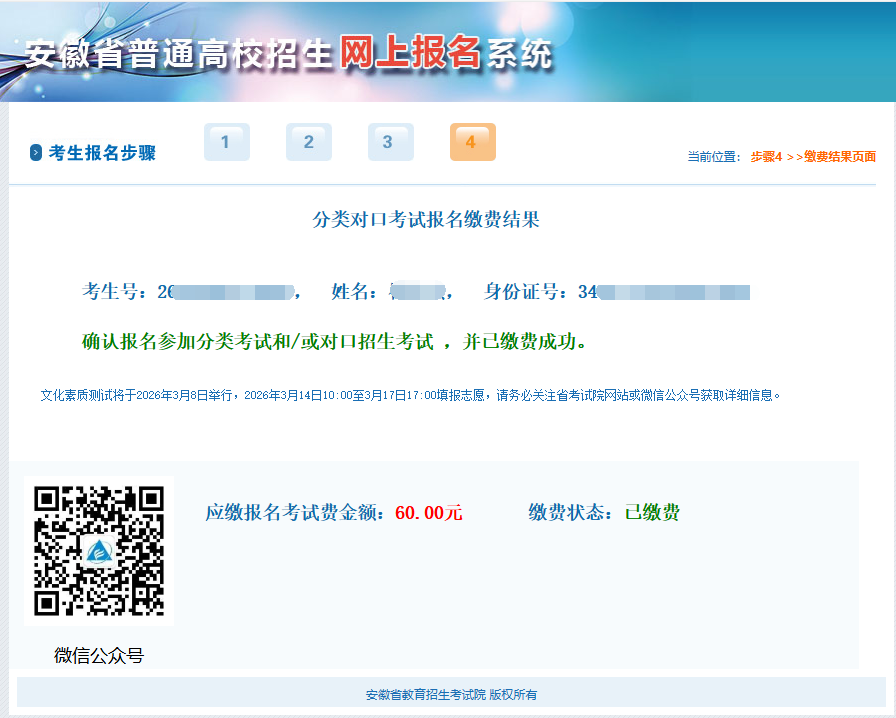
Task: Select step 2 in the registration steps bar
Action: pos(308,142)
